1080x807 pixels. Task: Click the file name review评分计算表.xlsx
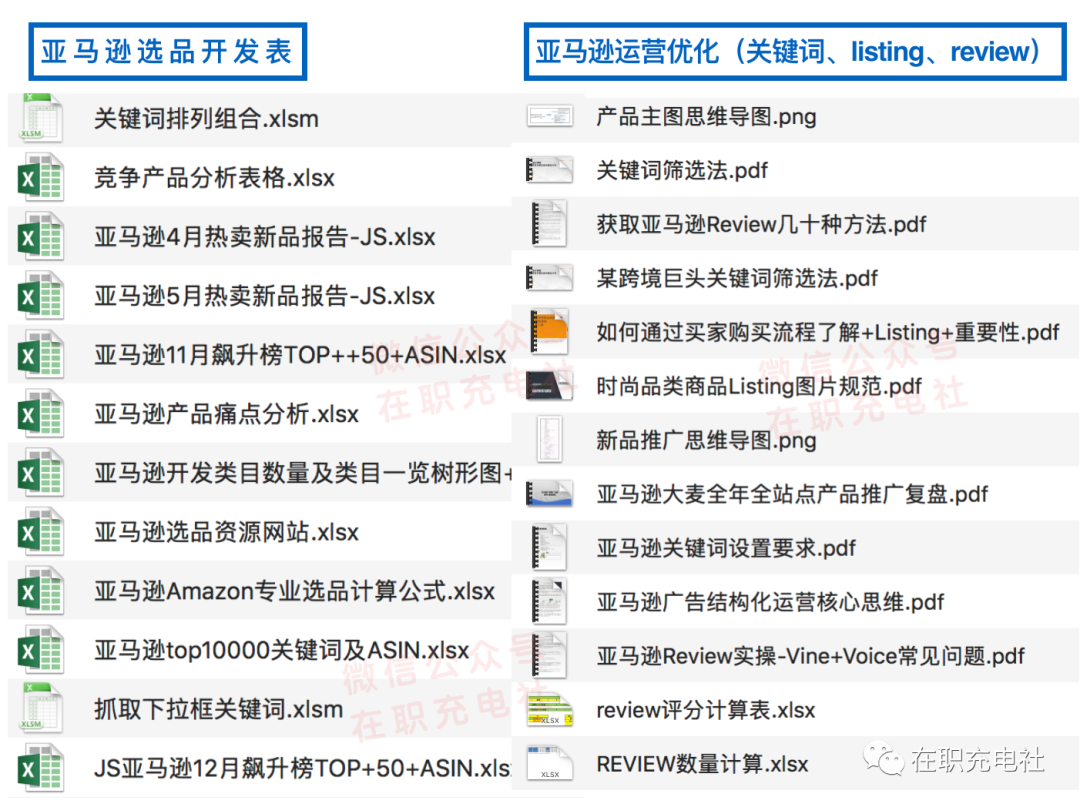tap(706, 711)
